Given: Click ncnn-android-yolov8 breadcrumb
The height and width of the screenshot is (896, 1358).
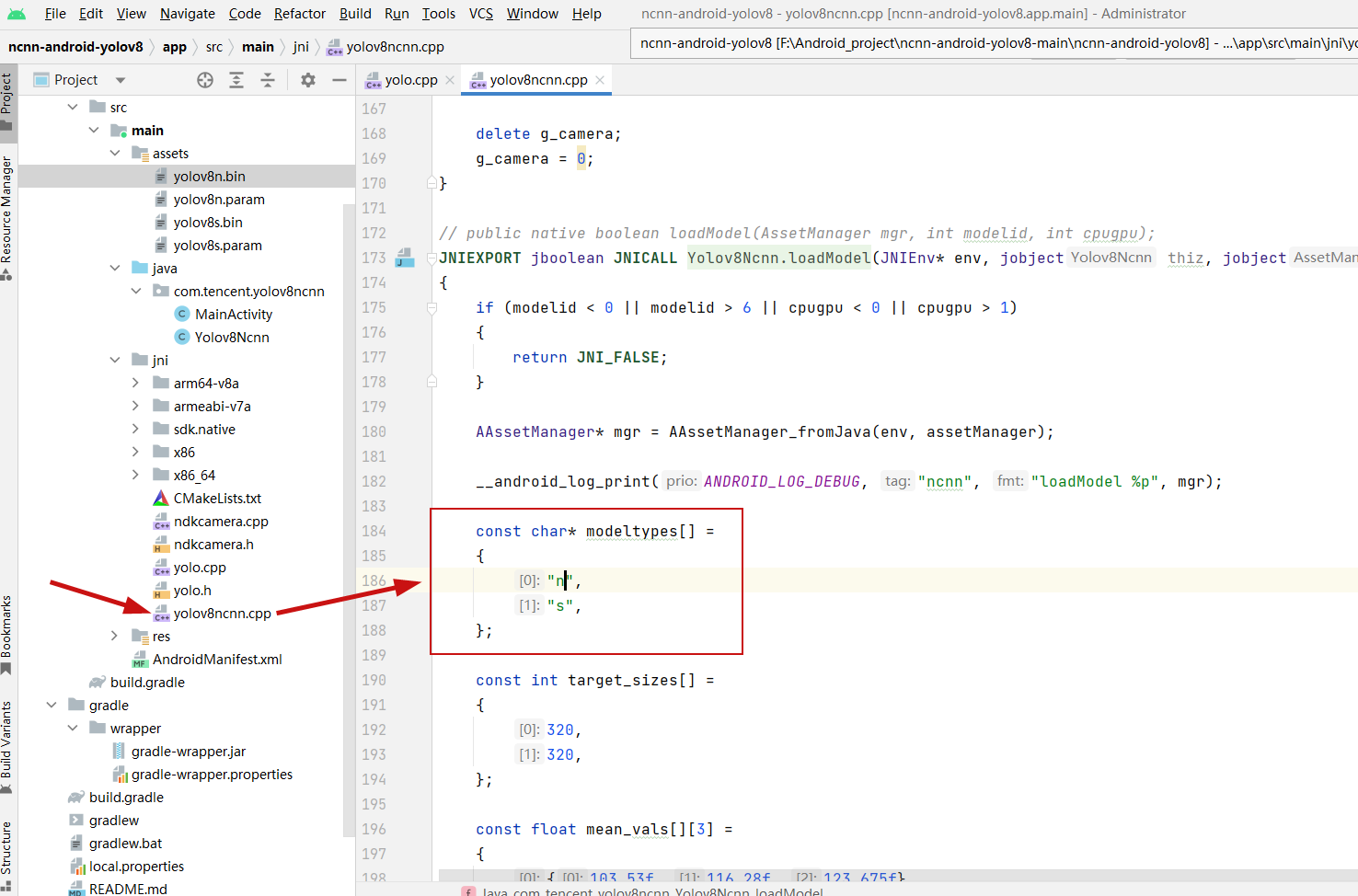Looking at the screenshot, I should (x=75, y=47).
